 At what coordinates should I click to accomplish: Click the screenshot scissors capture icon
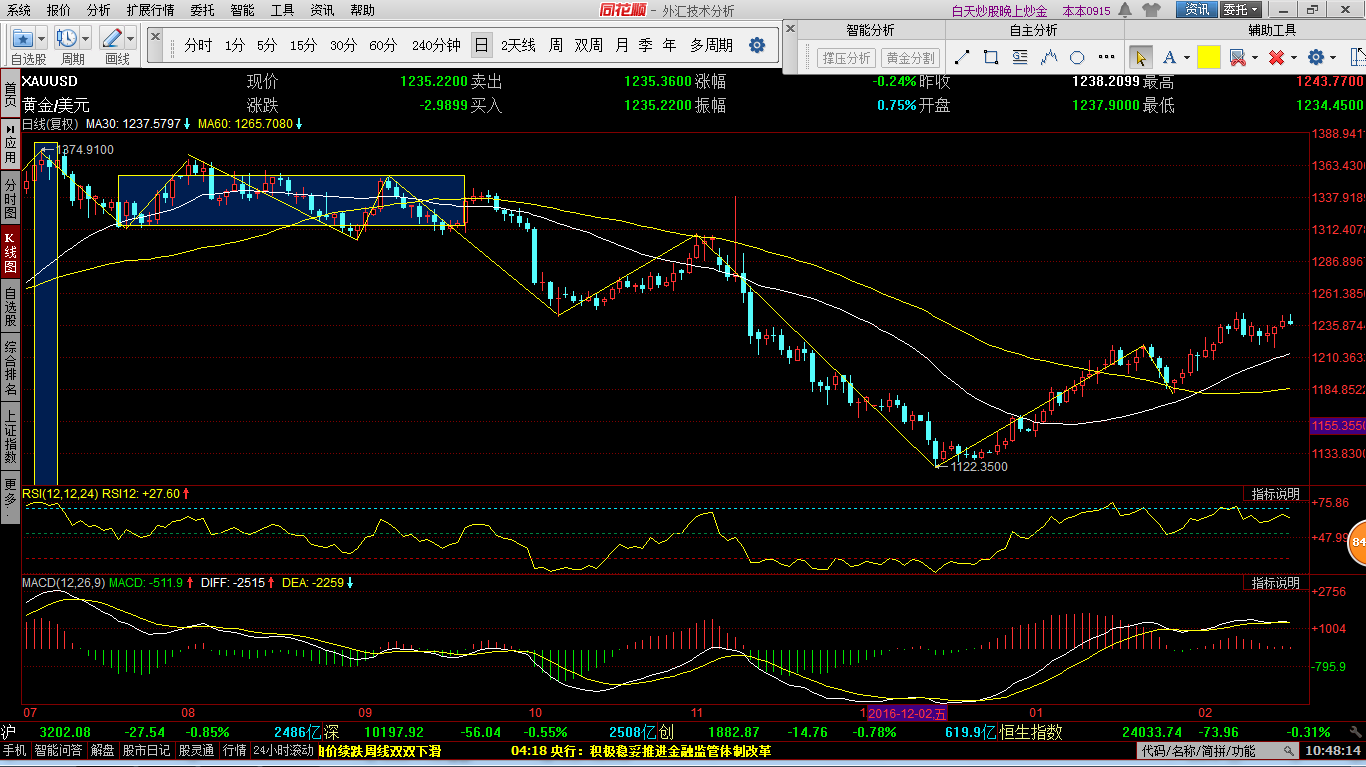click(1237, 57)
